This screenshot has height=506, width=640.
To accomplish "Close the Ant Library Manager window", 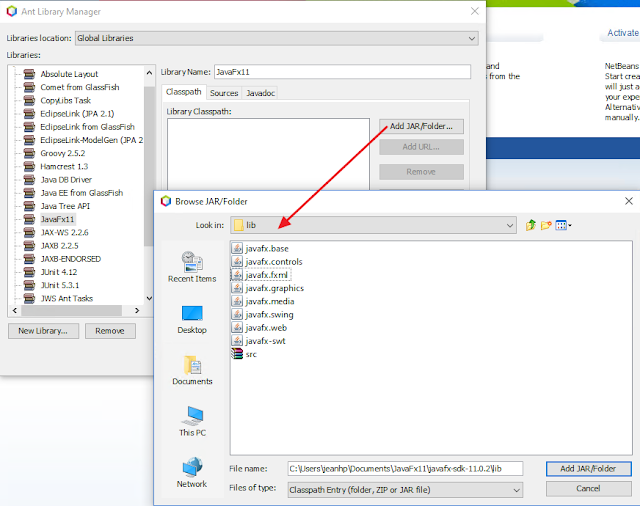I will tap(474, 11).
